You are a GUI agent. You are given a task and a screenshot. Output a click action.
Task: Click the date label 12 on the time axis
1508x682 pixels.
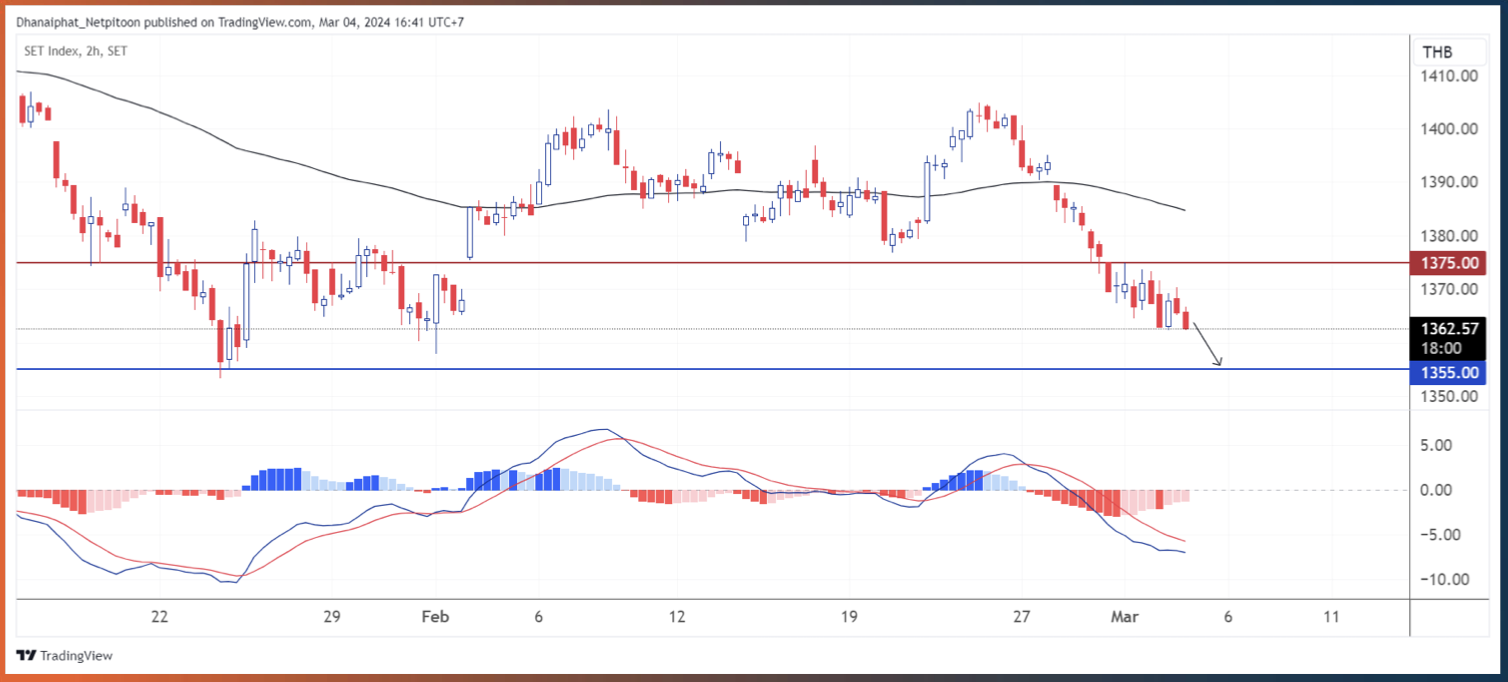pos(677,617)
